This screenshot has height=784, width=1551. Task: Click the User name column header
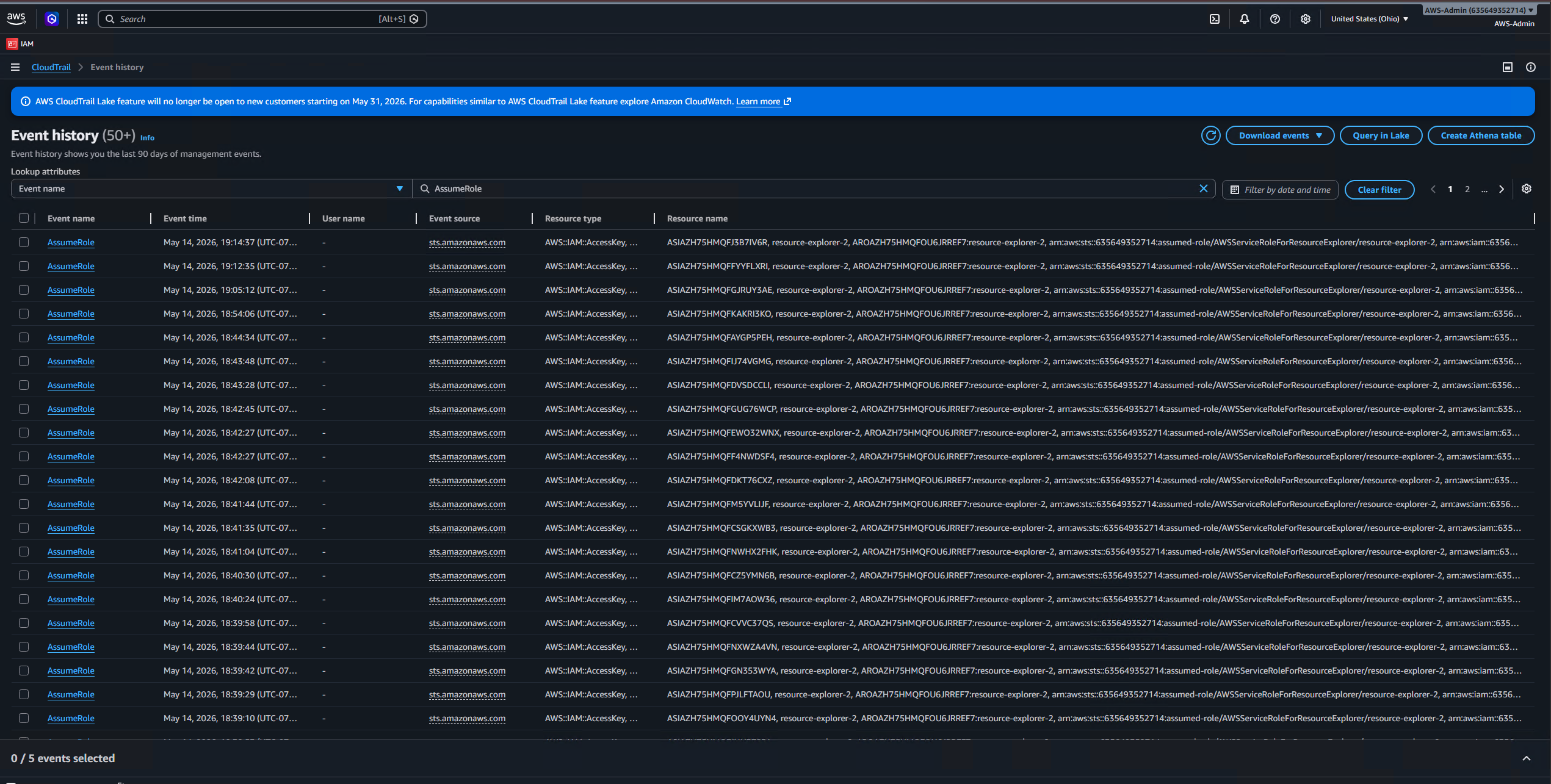click(344, 218)
